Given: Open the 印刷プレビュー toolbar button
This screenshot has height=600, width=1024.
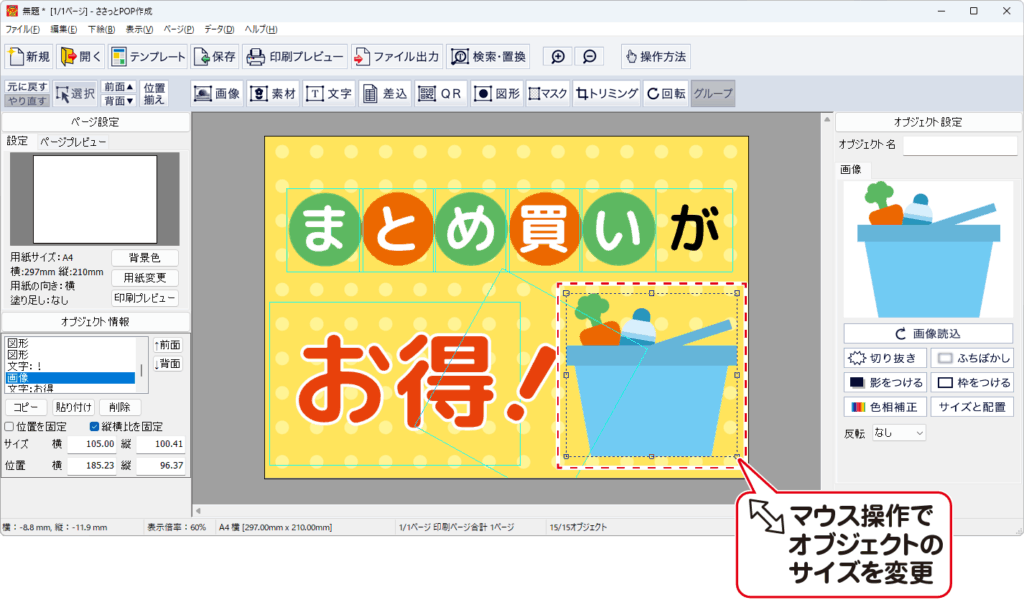Looking at the screenshot, I should point(296,57).
